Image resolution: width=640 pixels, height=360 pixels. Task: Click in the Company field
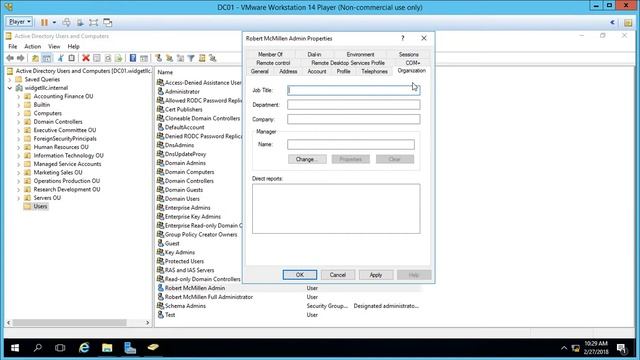pyautogui.click(x=353, y=119)
